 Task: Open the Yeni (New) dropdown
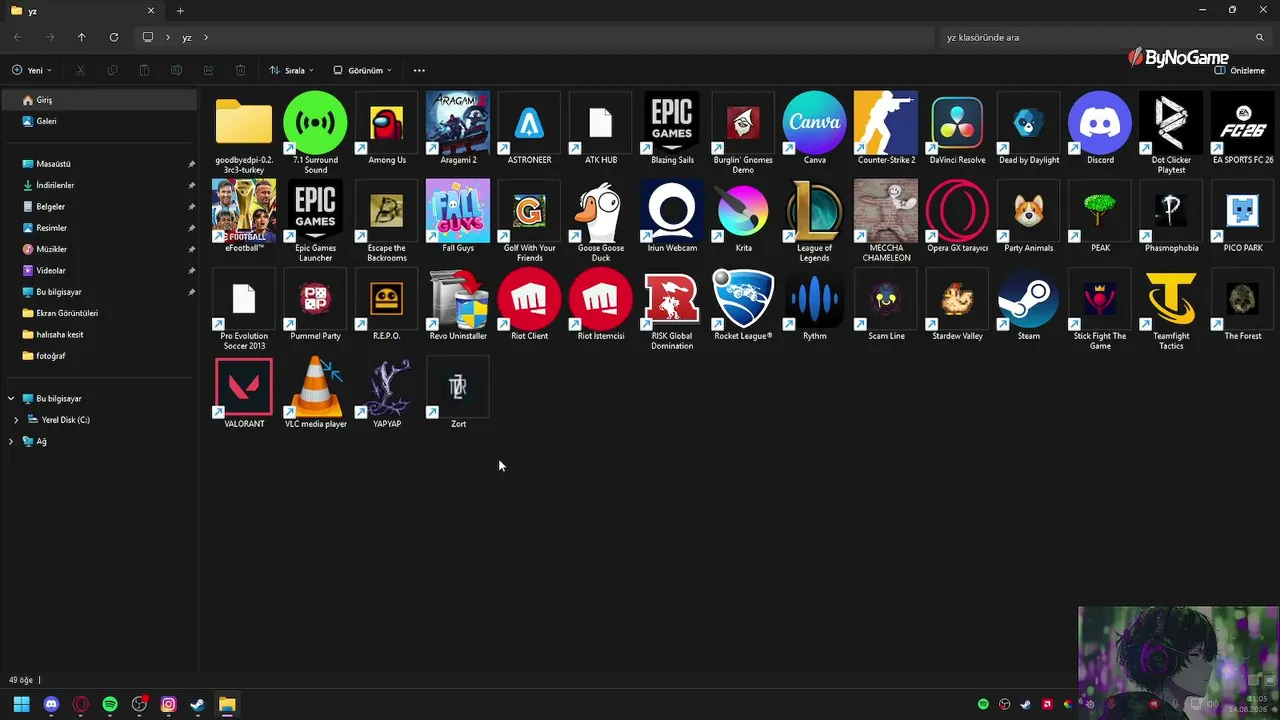31,70
